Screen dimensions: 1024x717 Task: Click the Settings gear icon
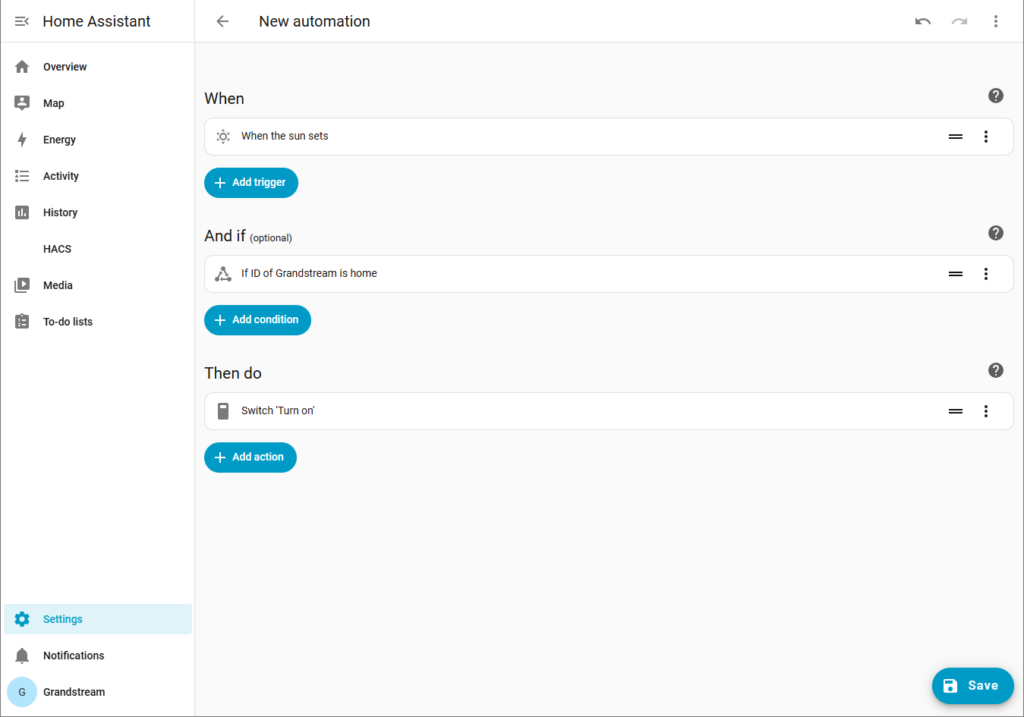tap(22, 619)
